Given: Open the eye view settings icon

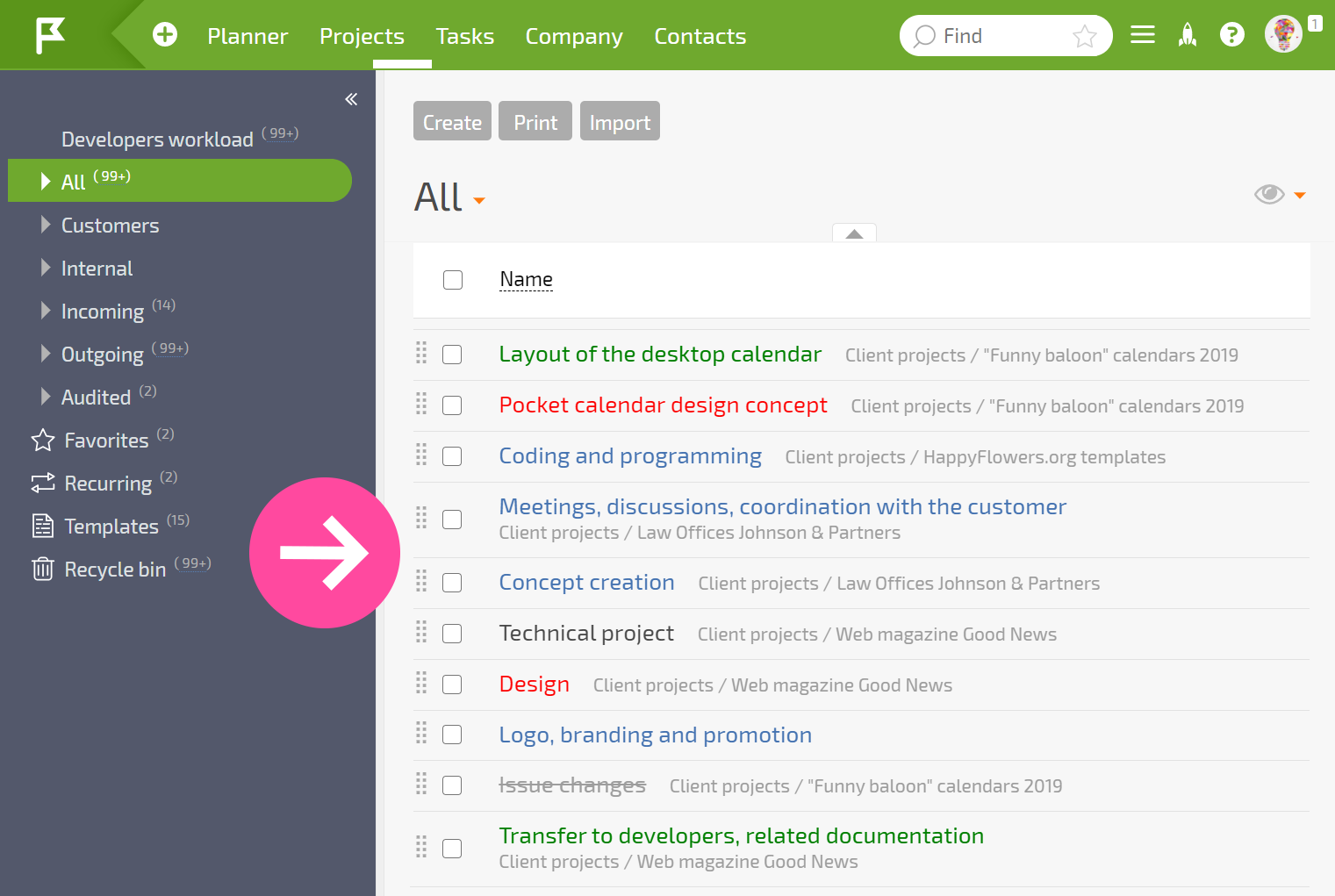Looking at the screenshot, I should click(x=1269, y=194).
